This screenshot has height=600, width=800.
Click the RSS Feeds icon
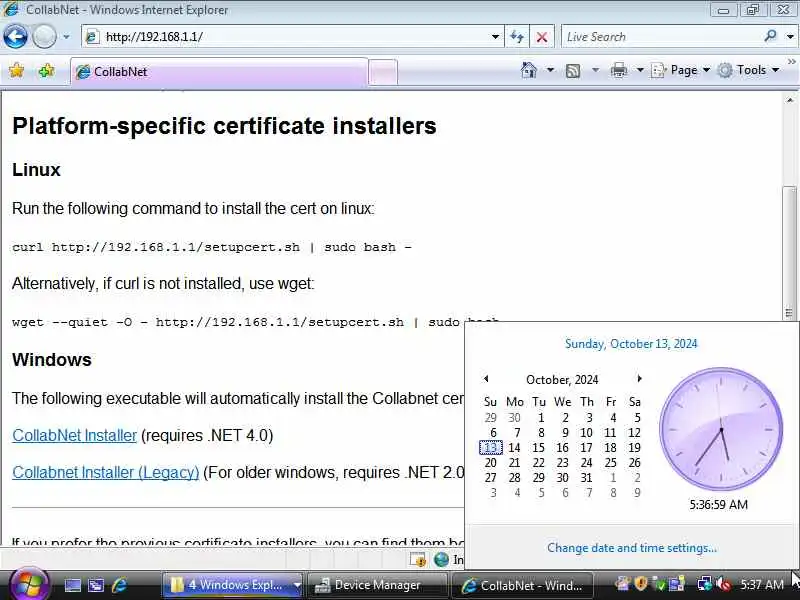tap(573, 71)
